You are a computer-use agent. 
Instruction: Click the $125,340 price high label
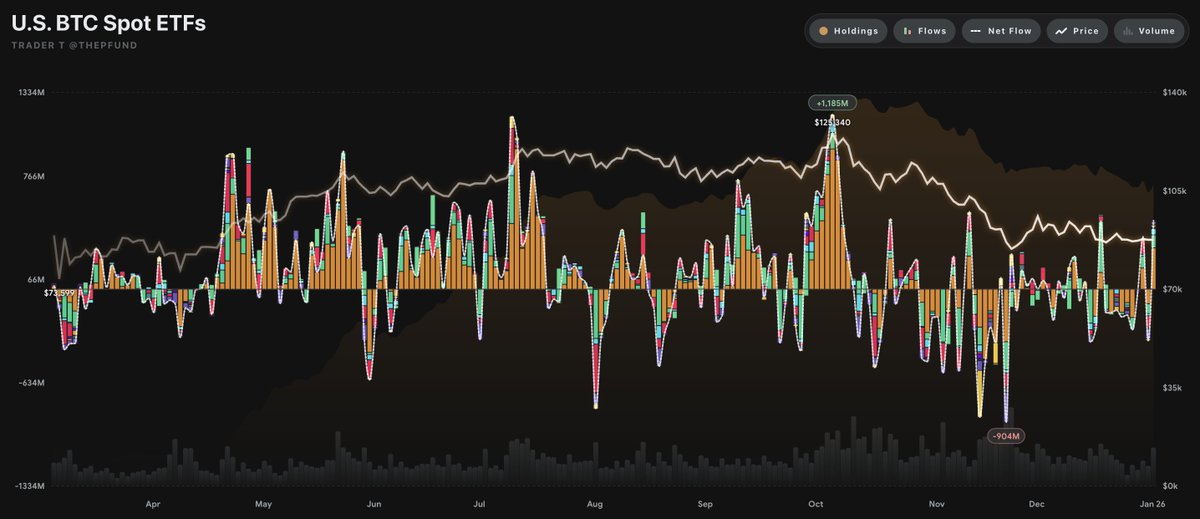[x=832, y=122]
